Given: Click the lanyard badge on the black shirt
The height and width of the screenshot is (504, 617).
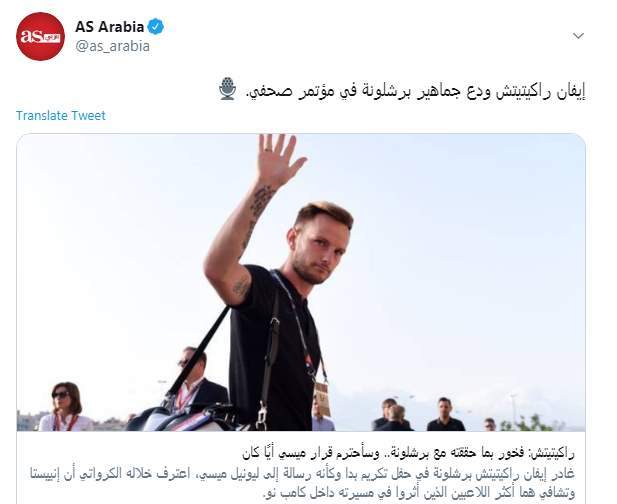Looking at the screenshot, I should (322, 399).
